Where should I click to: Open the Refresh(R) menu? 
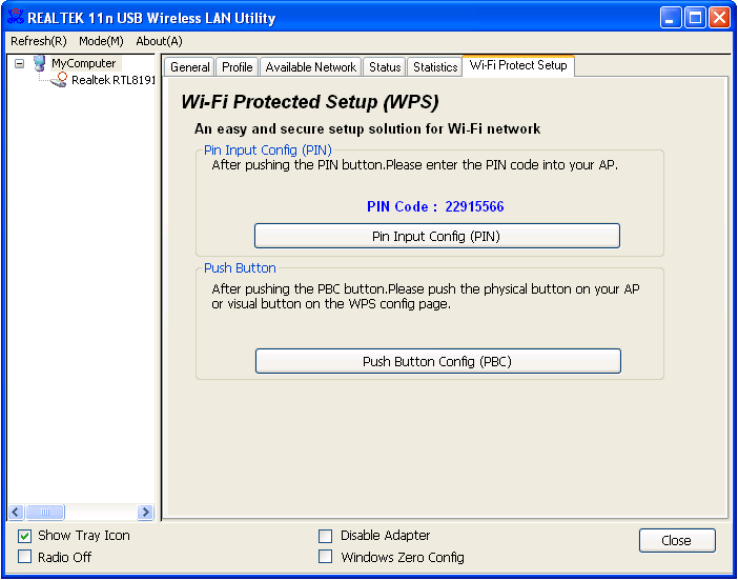pos(39,41)
